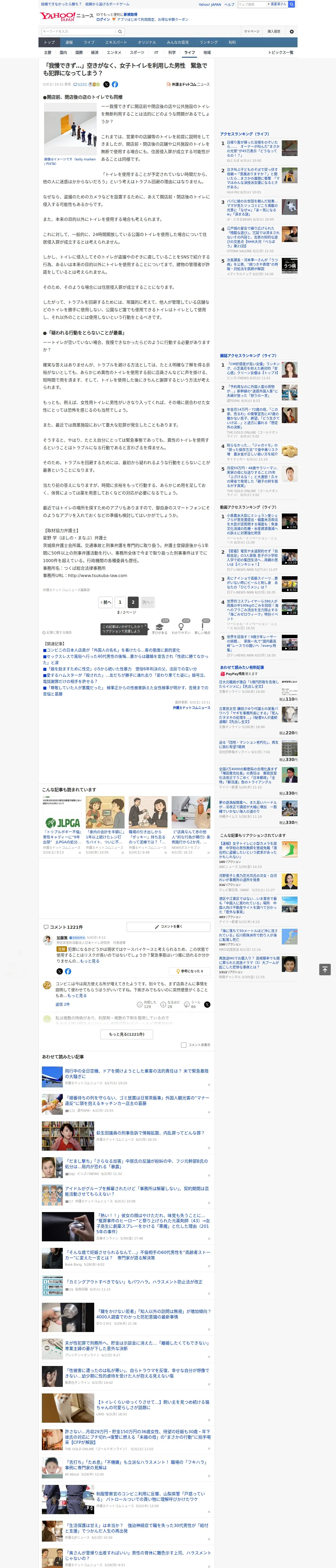
Task: Click the 購入履歴 link
Action: click(274, 31)
